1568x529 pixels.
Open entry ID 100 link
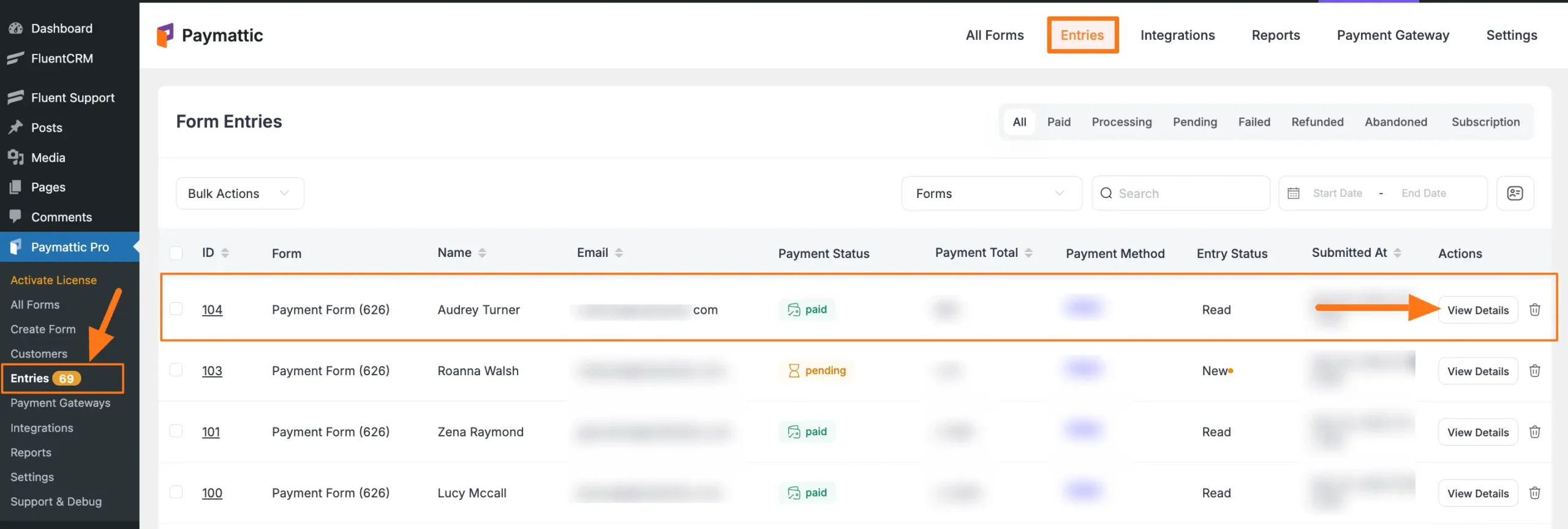212,493
